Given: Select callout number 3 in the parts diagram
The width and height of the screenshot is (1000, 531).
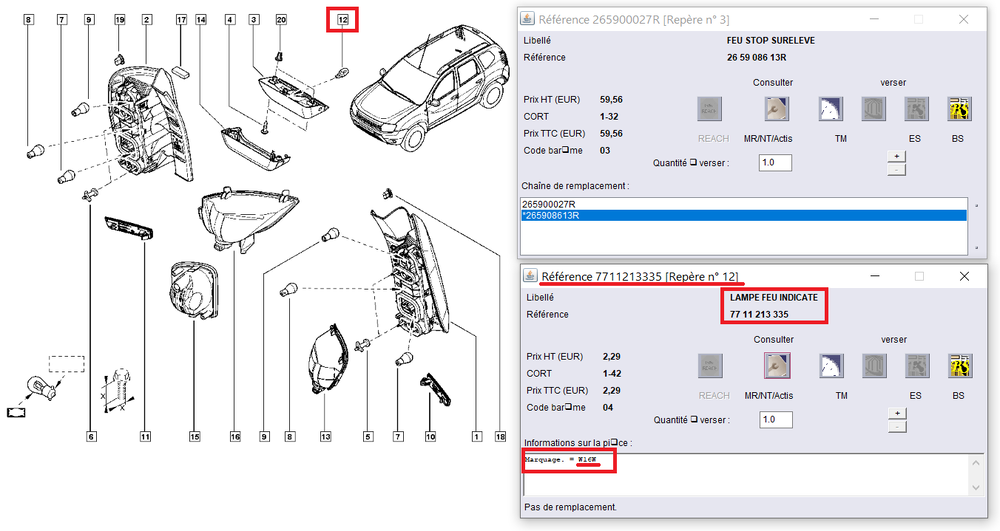Looking at the screenshot, I should tap(254, 20).
